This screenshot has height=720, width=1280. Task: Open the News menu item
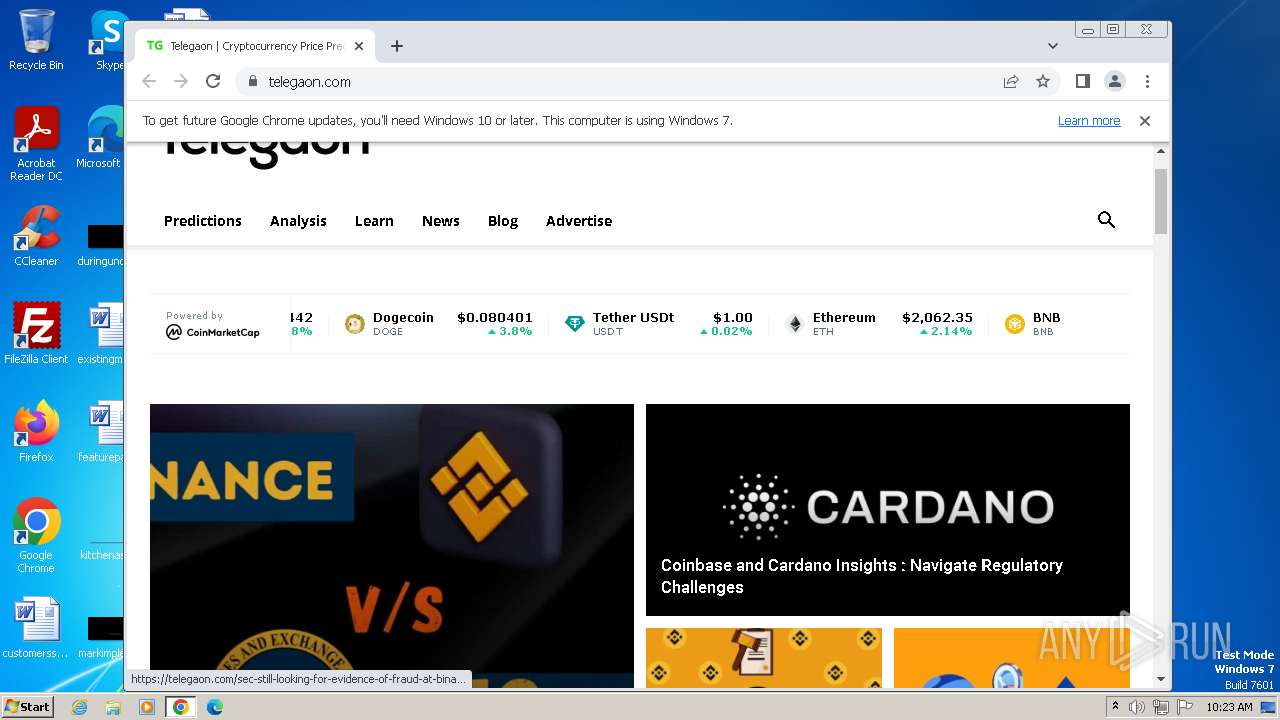point(441,221)
